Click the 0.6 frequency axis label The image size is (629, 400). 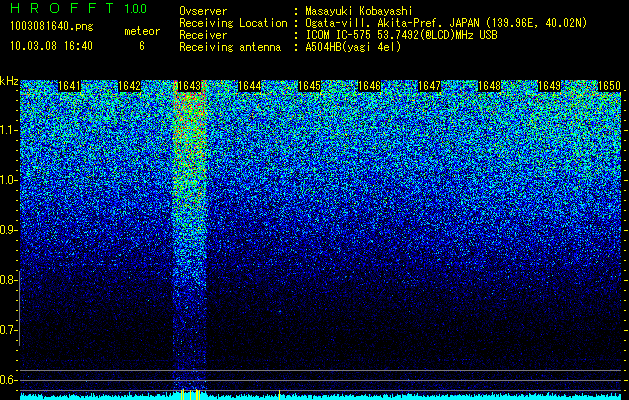[x=8, y=380]
